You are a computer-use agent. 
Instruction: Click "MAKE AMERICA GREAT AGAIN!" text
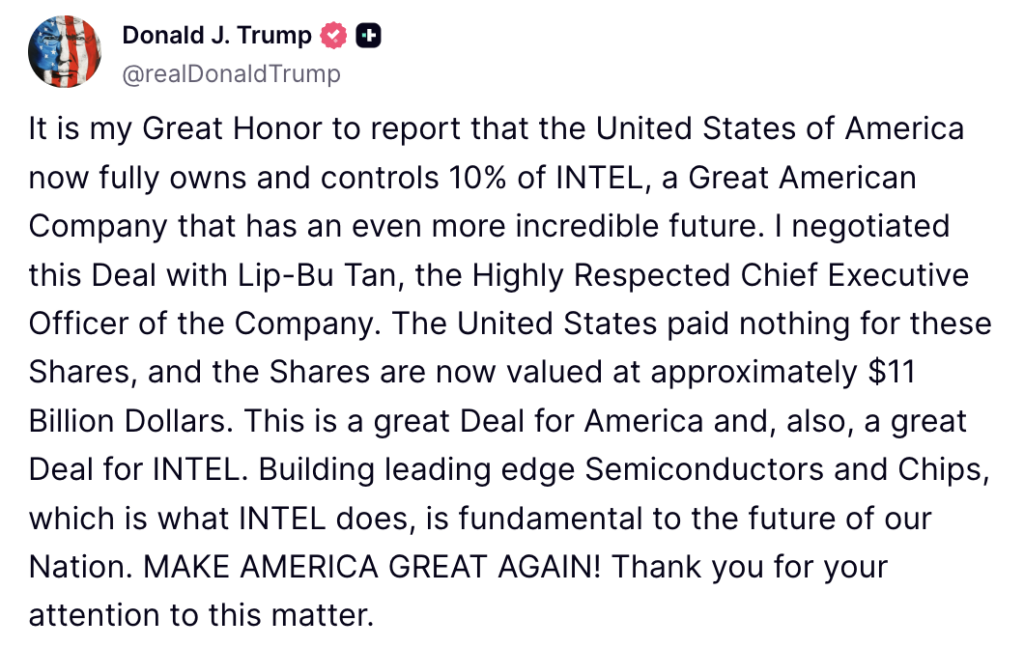pos(372,567)
